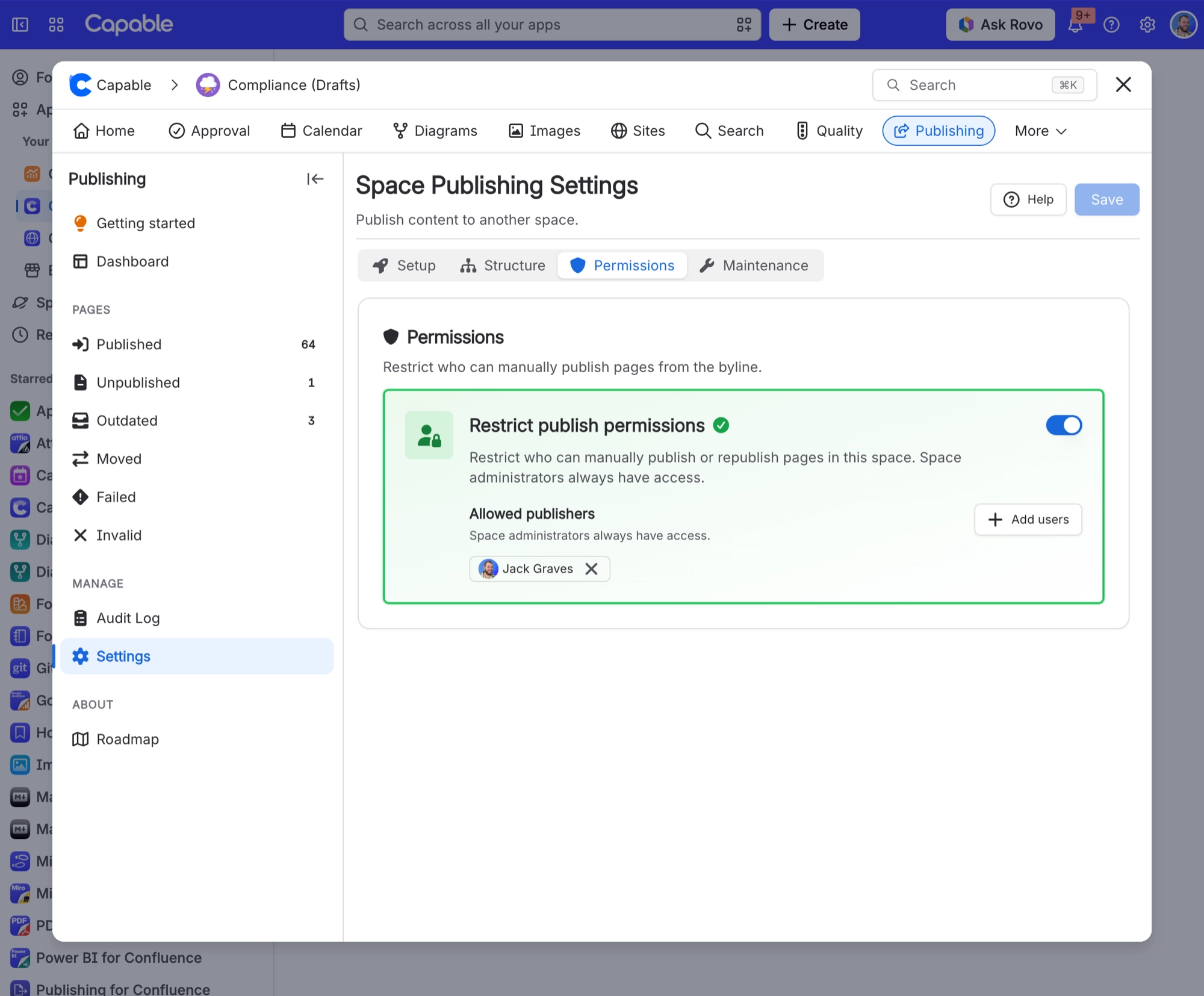Open the Maintenance tab
Viewport: 1204px width, 996px height.
tap(754, 266)
